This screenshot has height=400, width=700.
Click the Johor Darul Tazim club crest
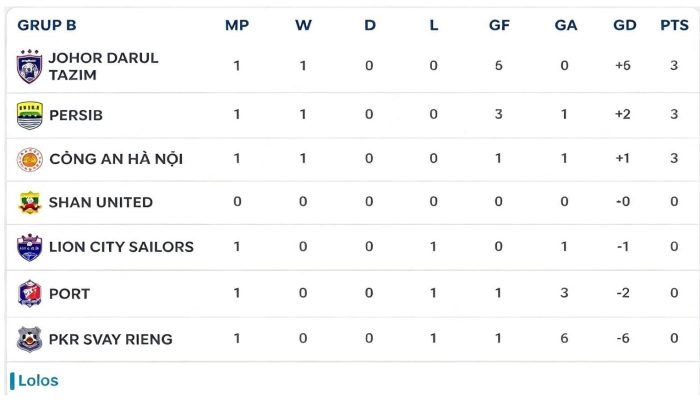click(x=29, y=67)
